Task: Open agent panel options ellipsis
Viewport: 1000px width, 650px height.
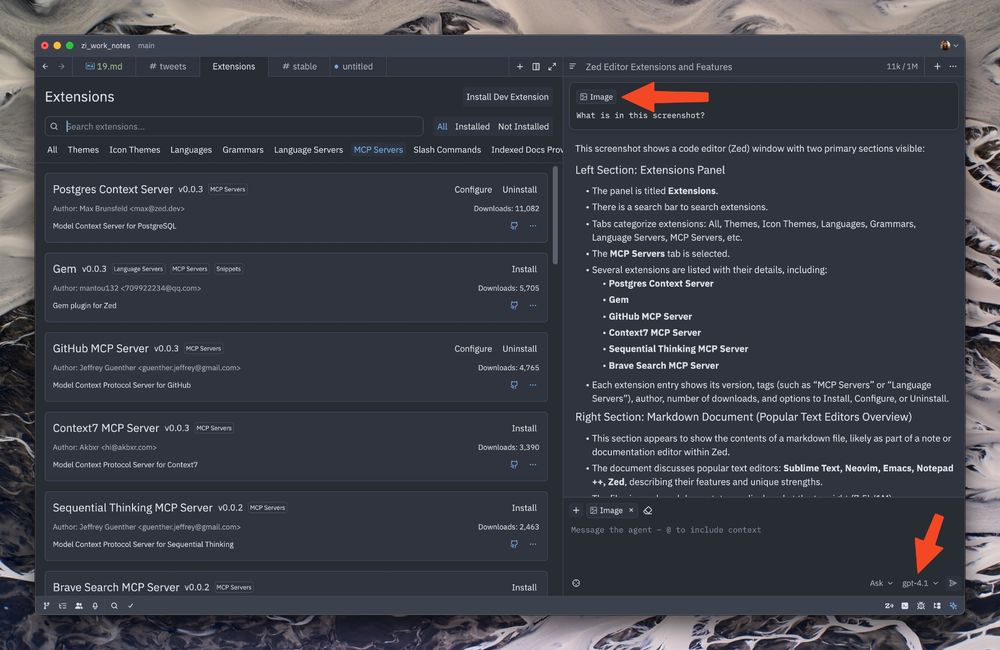Action: click(x=953, y=66)
